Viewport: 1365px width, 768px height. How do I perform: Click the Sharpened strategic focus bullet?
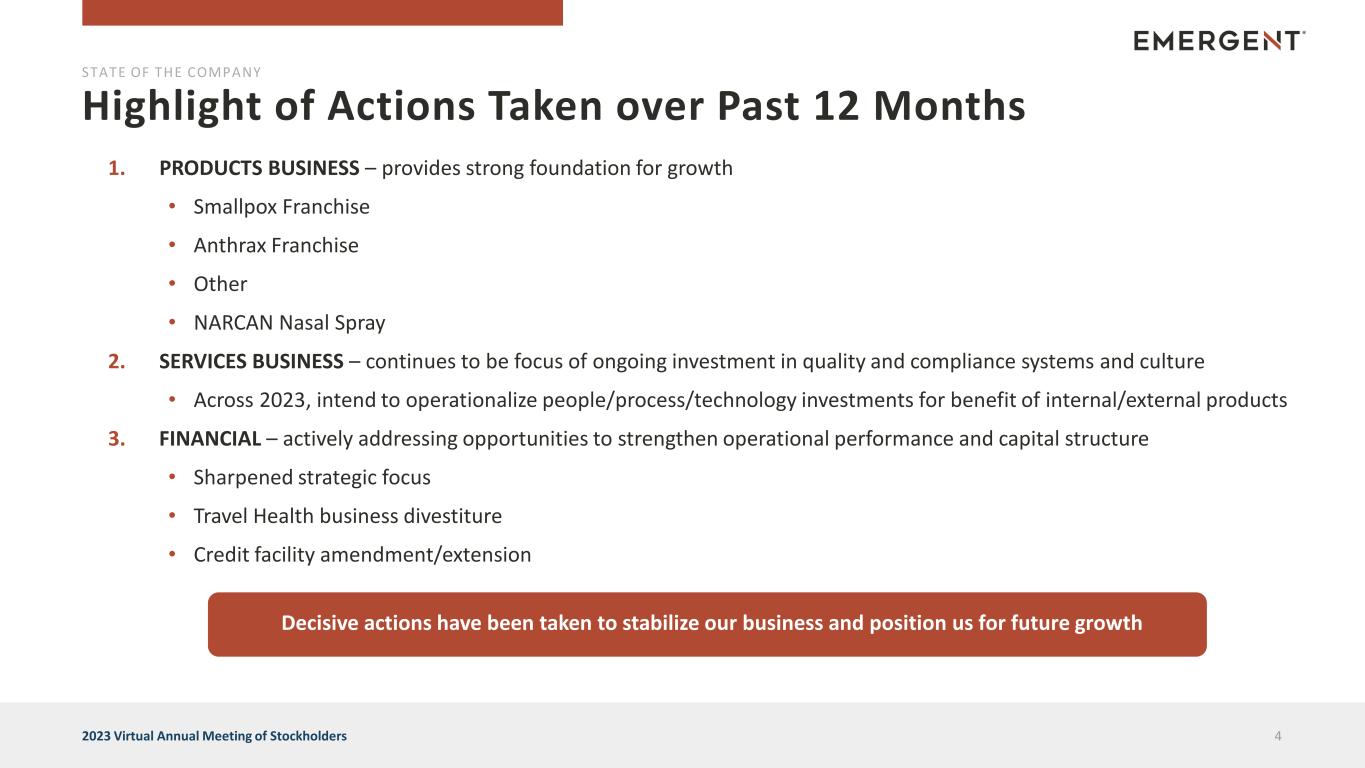click(x=312, y=477)
